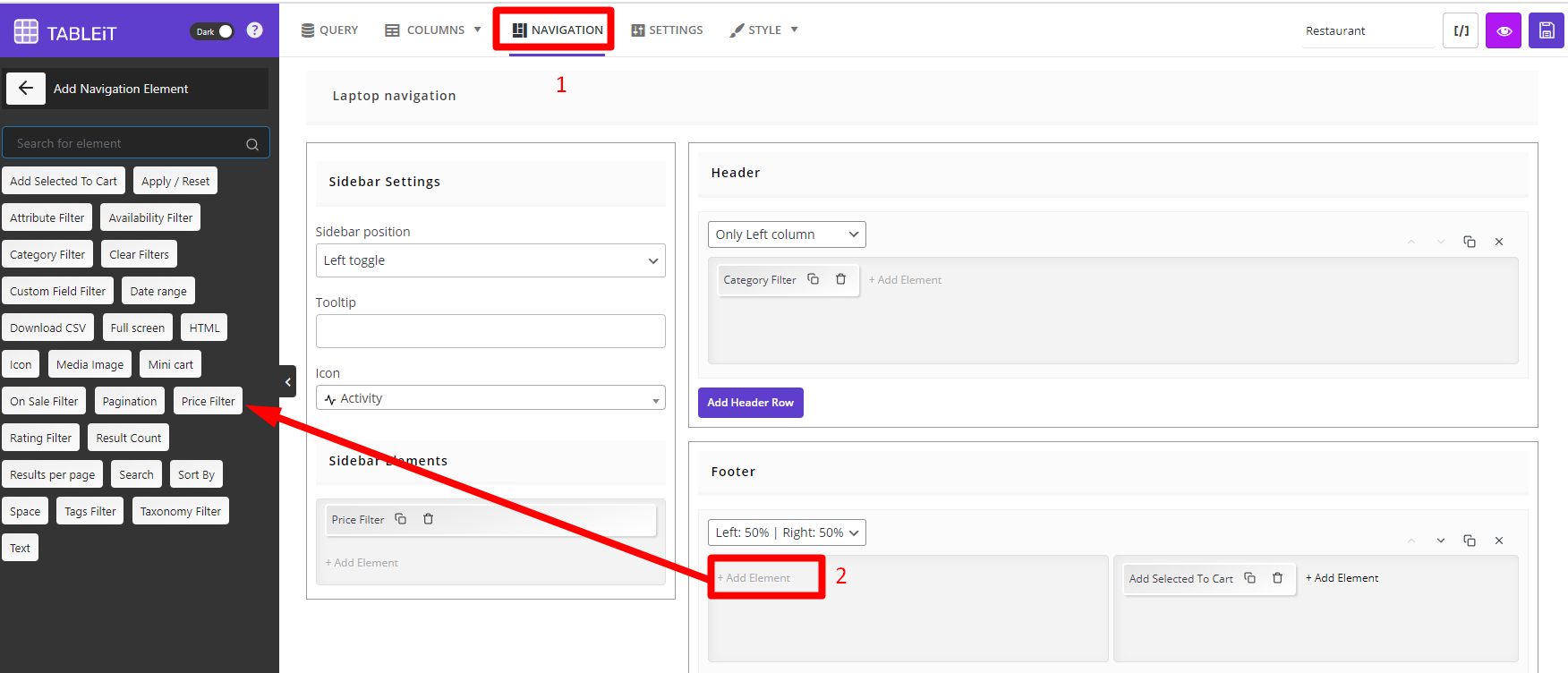Screen dimensions: 1568x673
Task: Remove the header row with the X icon
Action: [1499, 242]
